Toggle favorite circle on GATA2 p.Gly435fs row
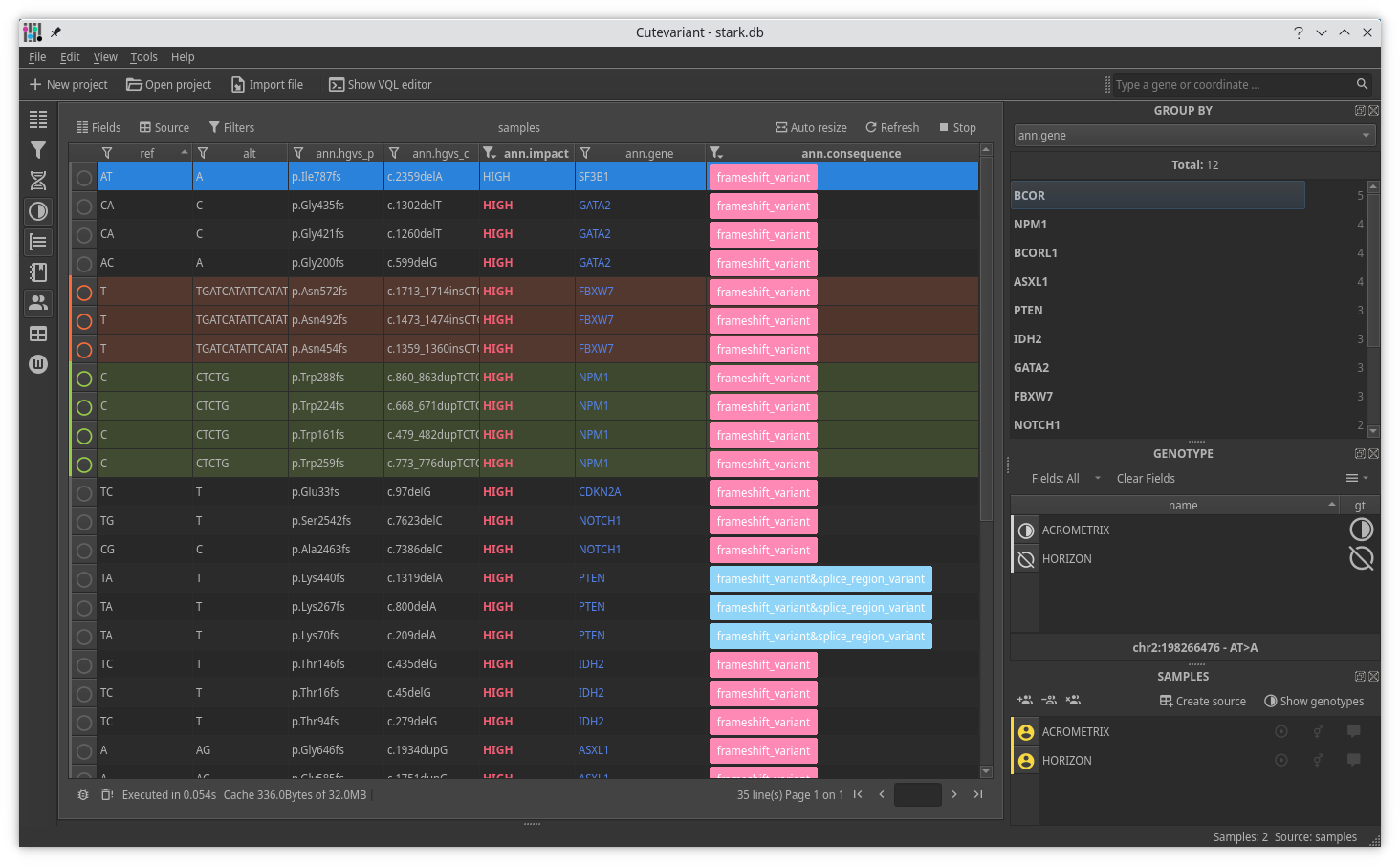1400x866 pixels. click(x=84, y=206)
